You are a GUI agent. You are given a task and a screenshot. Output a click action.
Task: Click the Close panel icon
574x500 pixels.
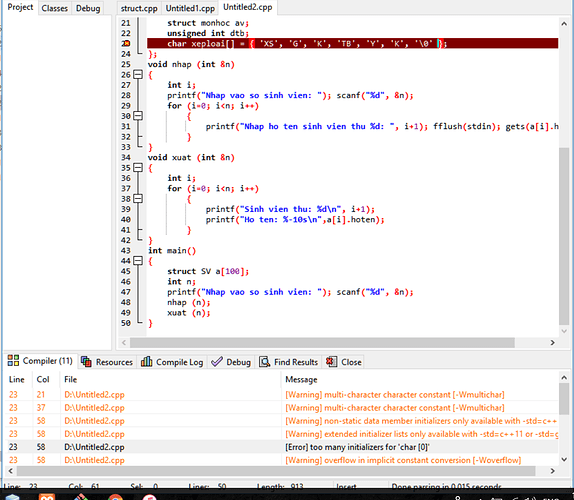332,362
